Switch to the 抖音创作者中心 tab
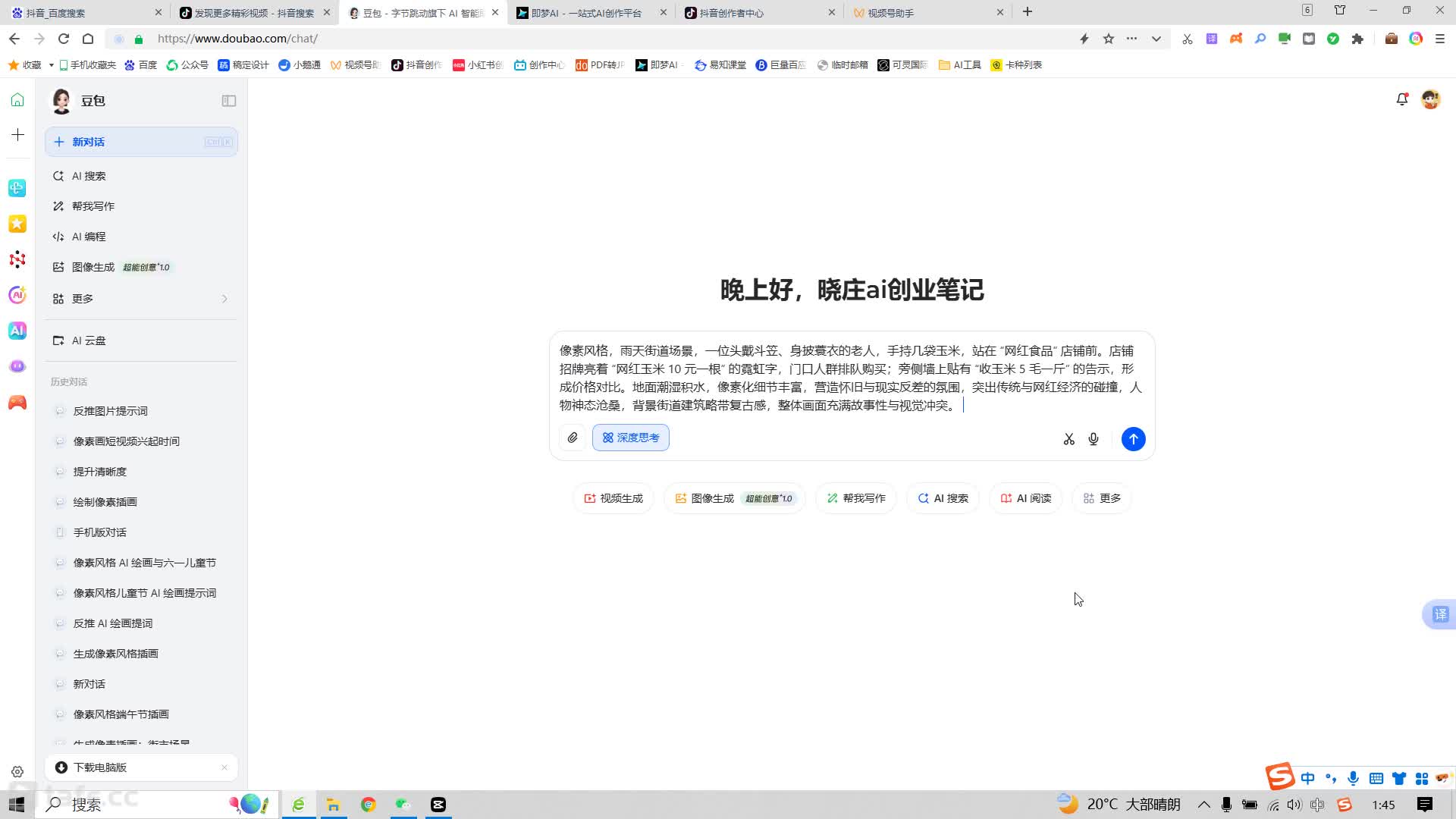The image size is (1456, 819). pos(733,12)
